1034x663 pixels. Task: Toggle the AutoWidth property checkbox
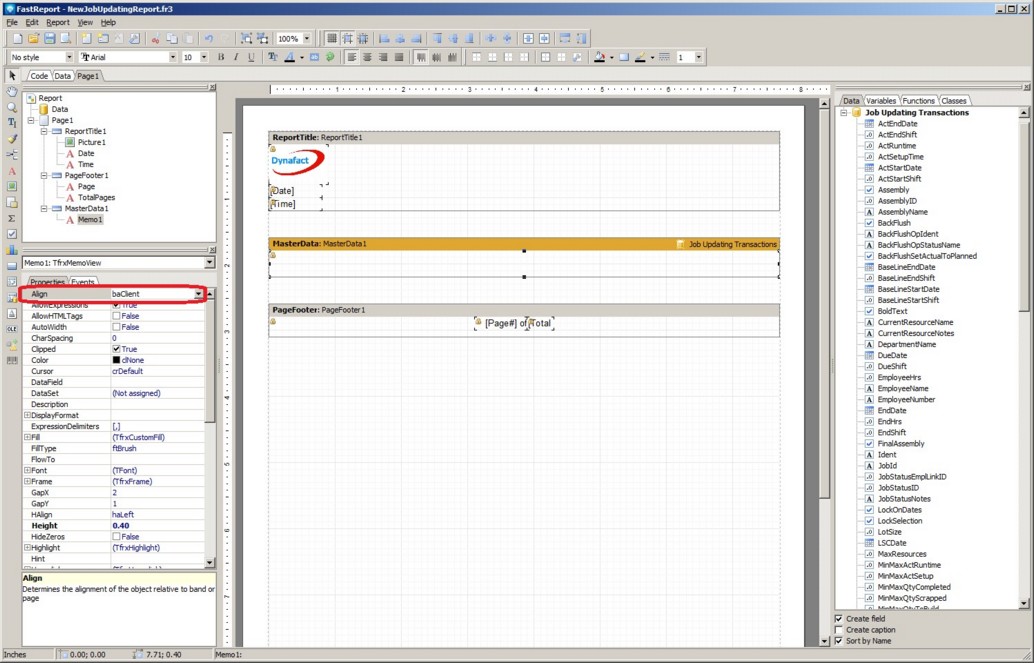point(117,327)
